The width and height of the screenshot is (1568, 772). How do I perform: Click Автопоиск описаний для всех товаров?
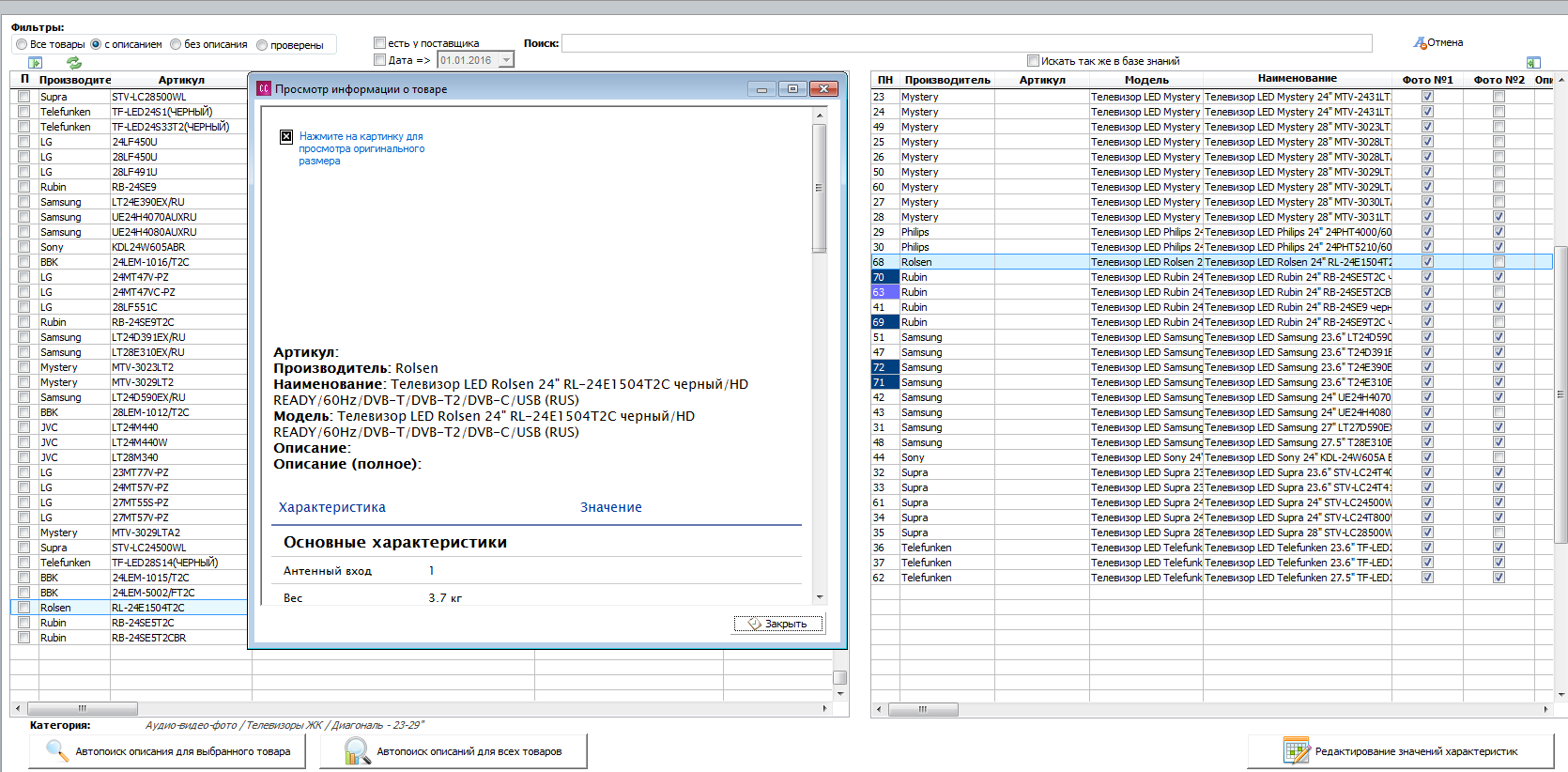tap(453, 751)
